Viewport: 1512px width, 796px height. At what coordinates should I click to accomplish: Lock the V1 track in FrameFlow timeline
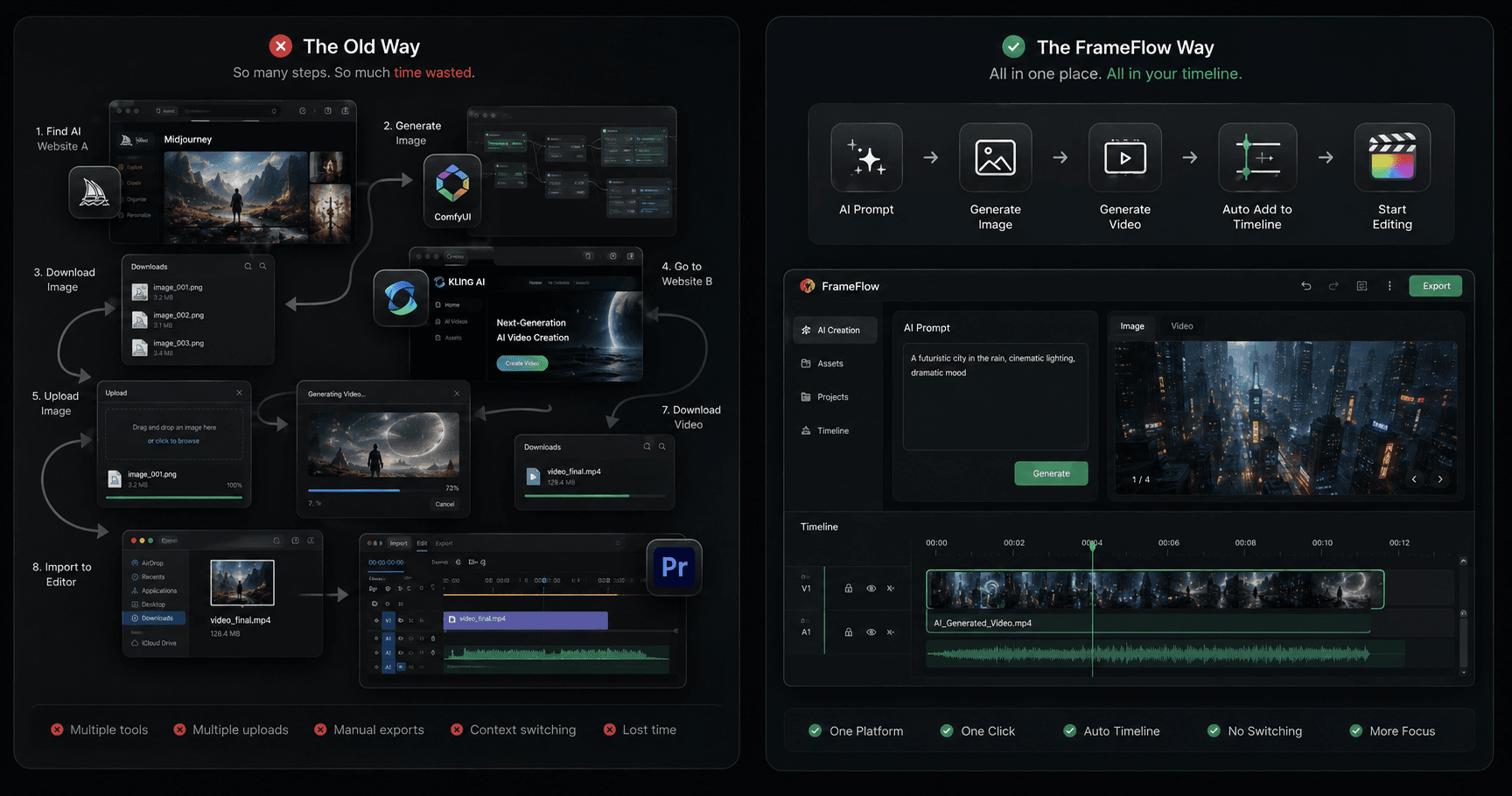(x=848, y=589)
